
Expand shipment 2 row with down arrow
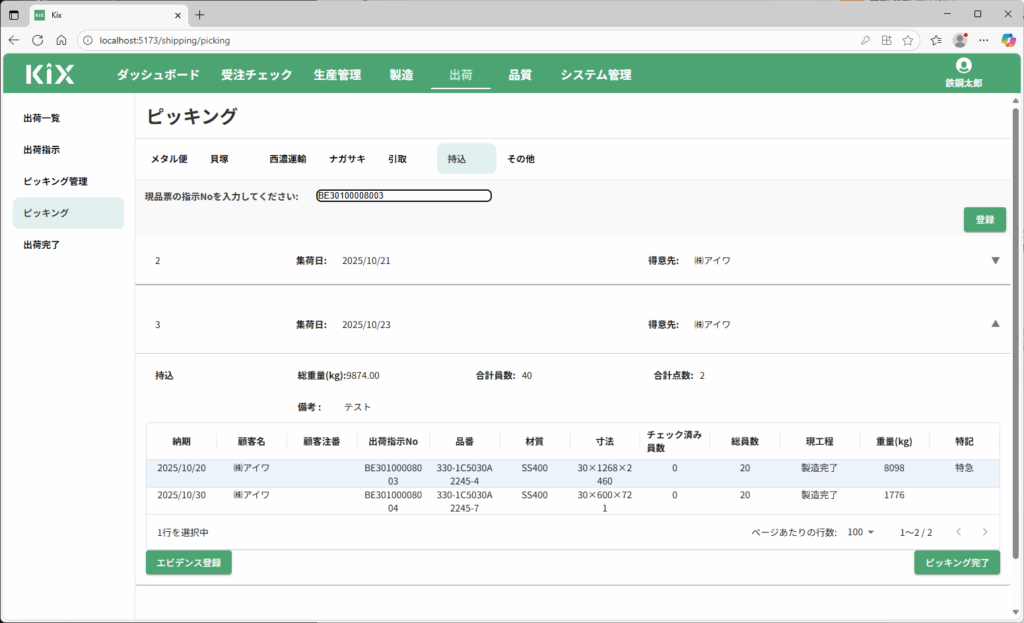[x=994, y=261]
